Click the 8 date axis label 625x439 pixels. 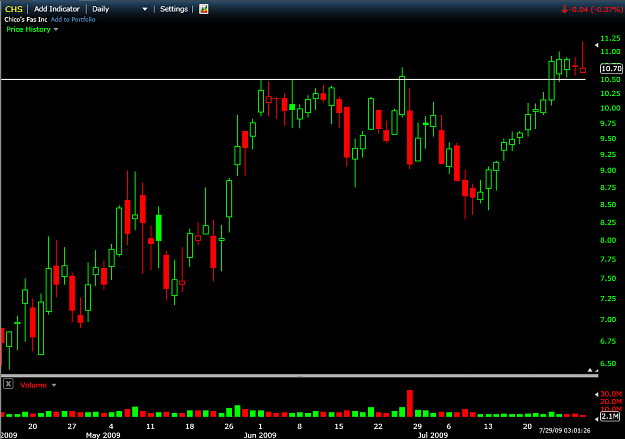299,426
